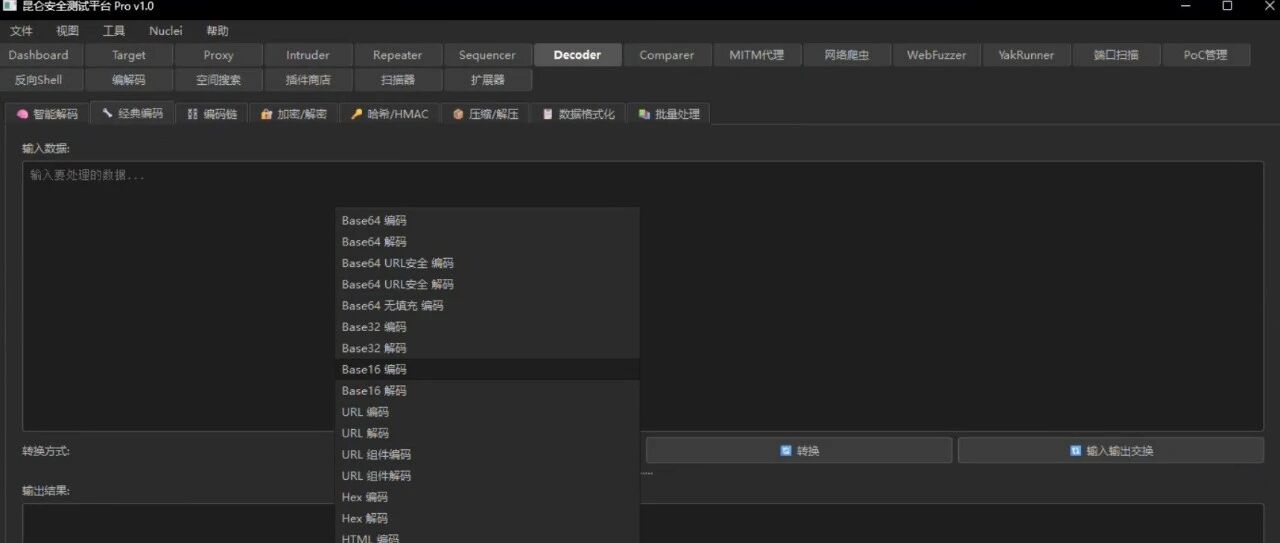Switch to the Proxy tab
This screenshot has width=1280, height=543.
click(219, 55)
